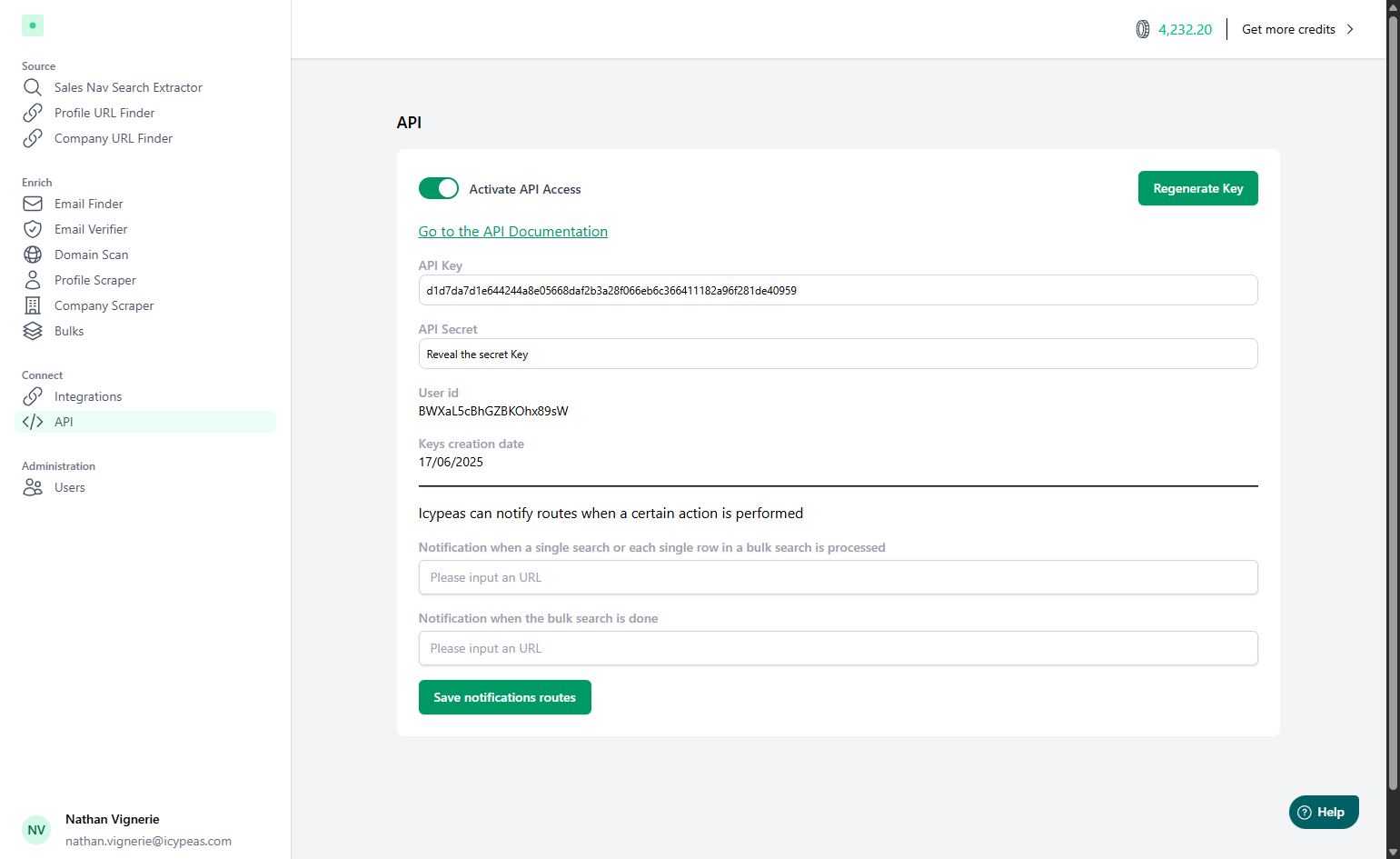Click the credits coin icon
The width and height of the screenshot is (1400, 859).
(x=1143, y=29)
